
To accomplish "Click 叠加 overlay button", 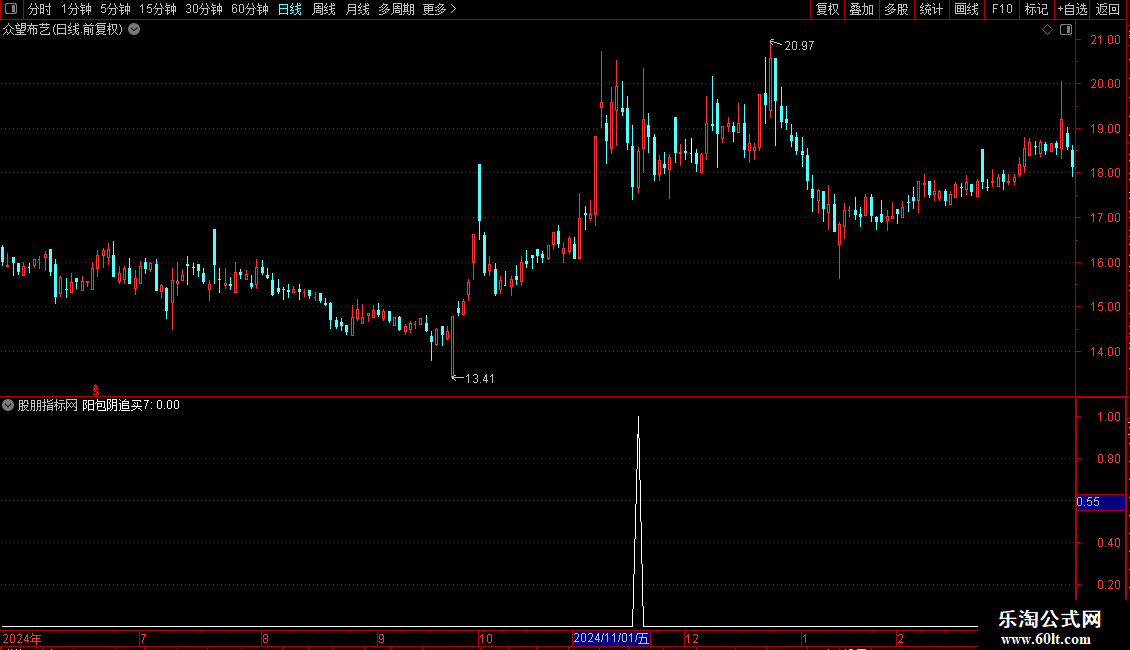I will click(x=861, y=9).
